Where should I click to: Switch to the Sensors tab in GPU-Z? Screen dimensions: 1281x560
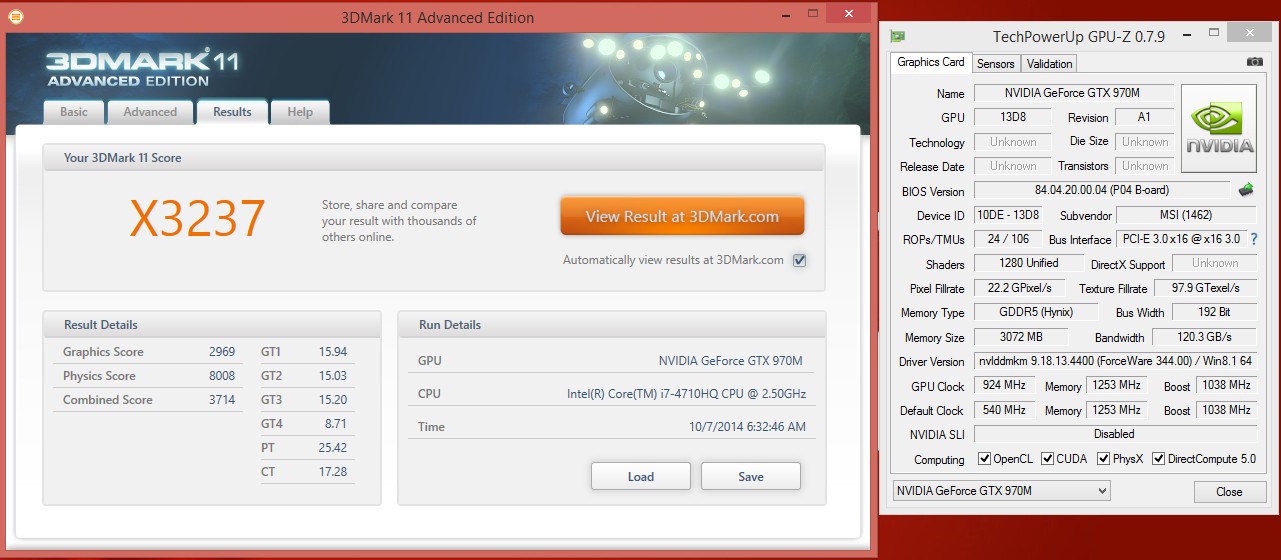tap(995, 63)
